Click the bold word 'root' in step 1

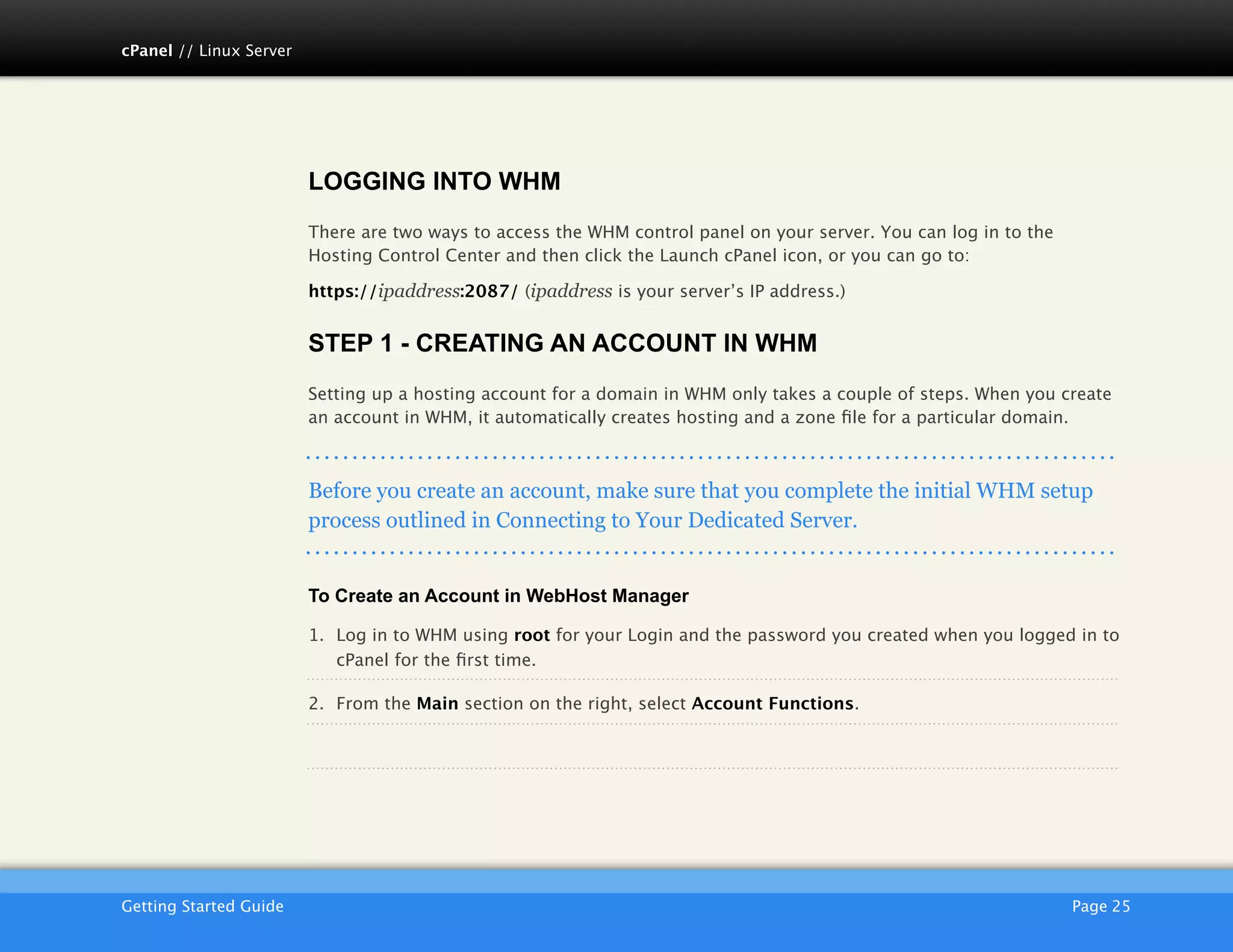click(x=532, y=635)
